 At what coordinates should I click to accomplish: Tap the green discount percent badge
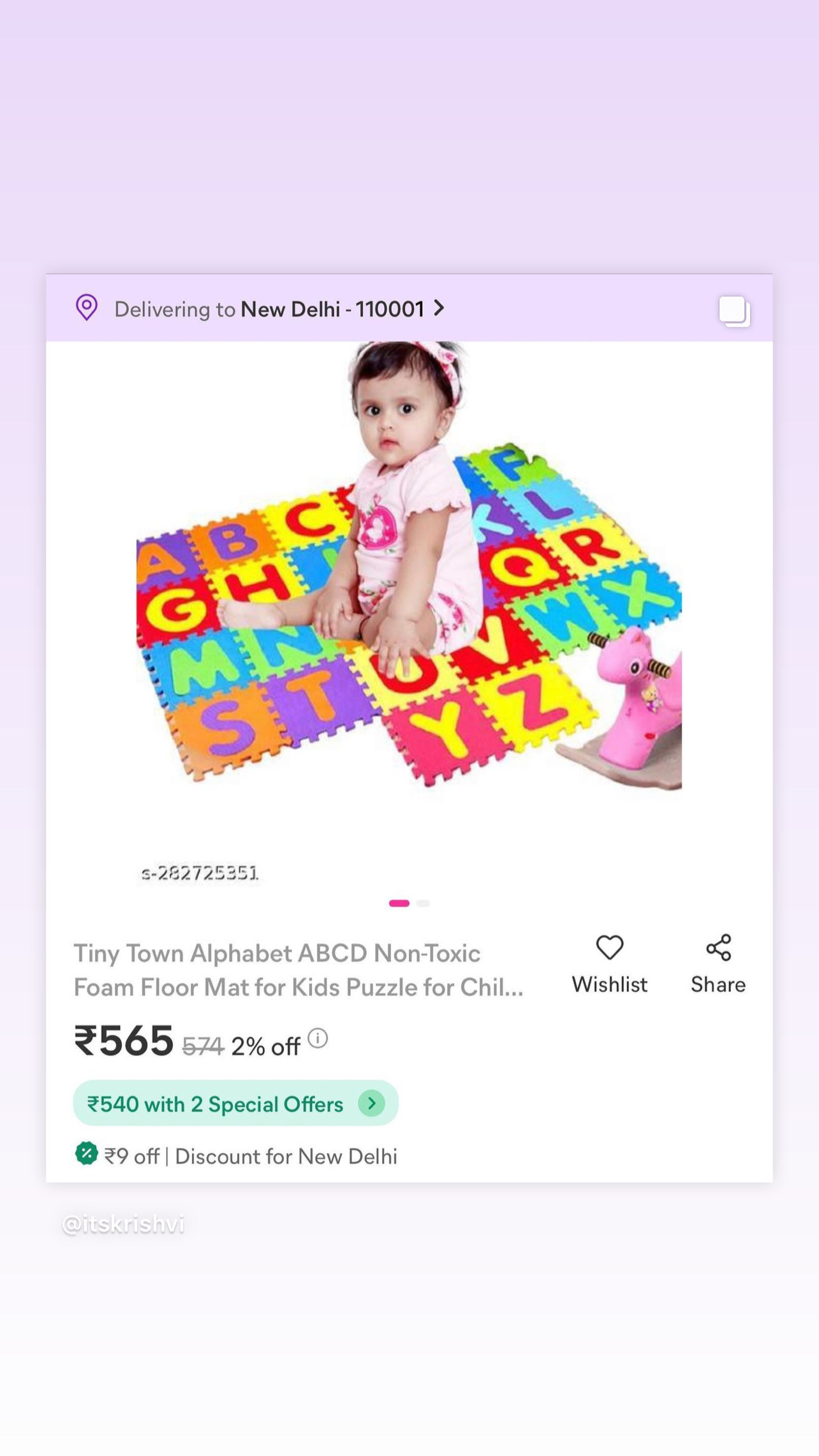point(86,1154)
